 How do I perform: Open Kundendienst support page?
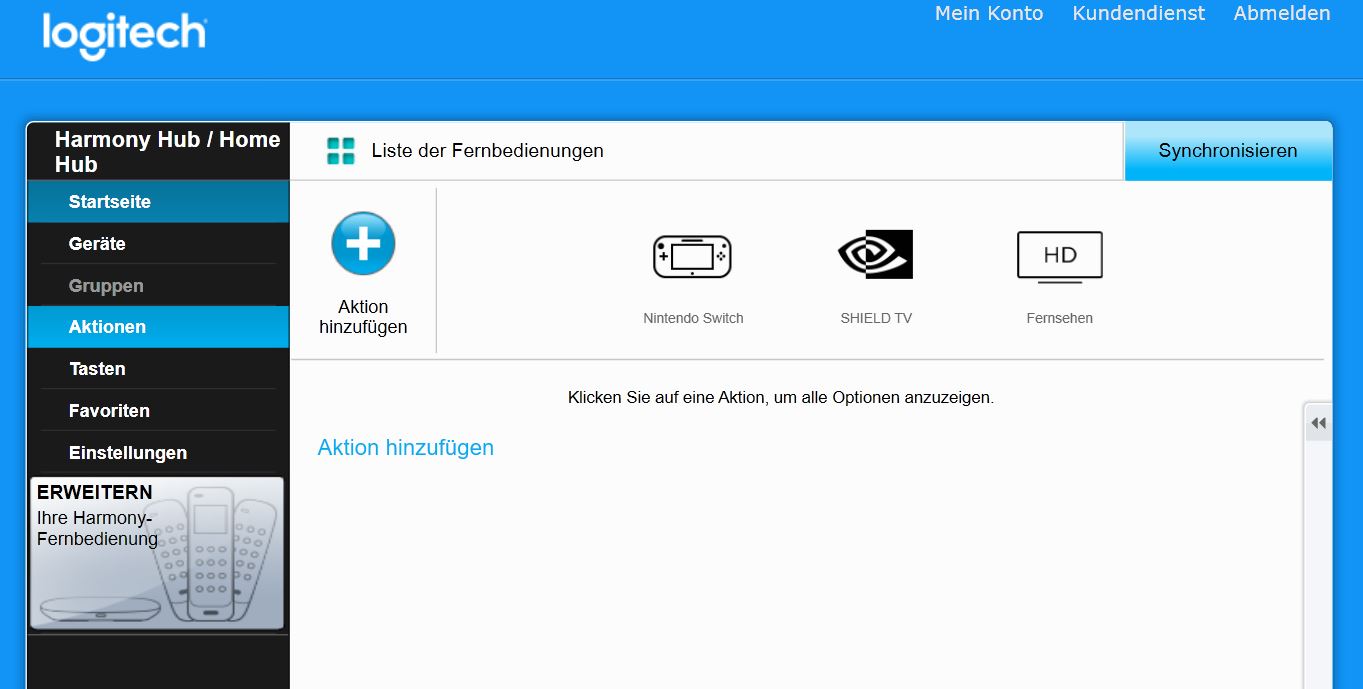tap(1139, 14)
